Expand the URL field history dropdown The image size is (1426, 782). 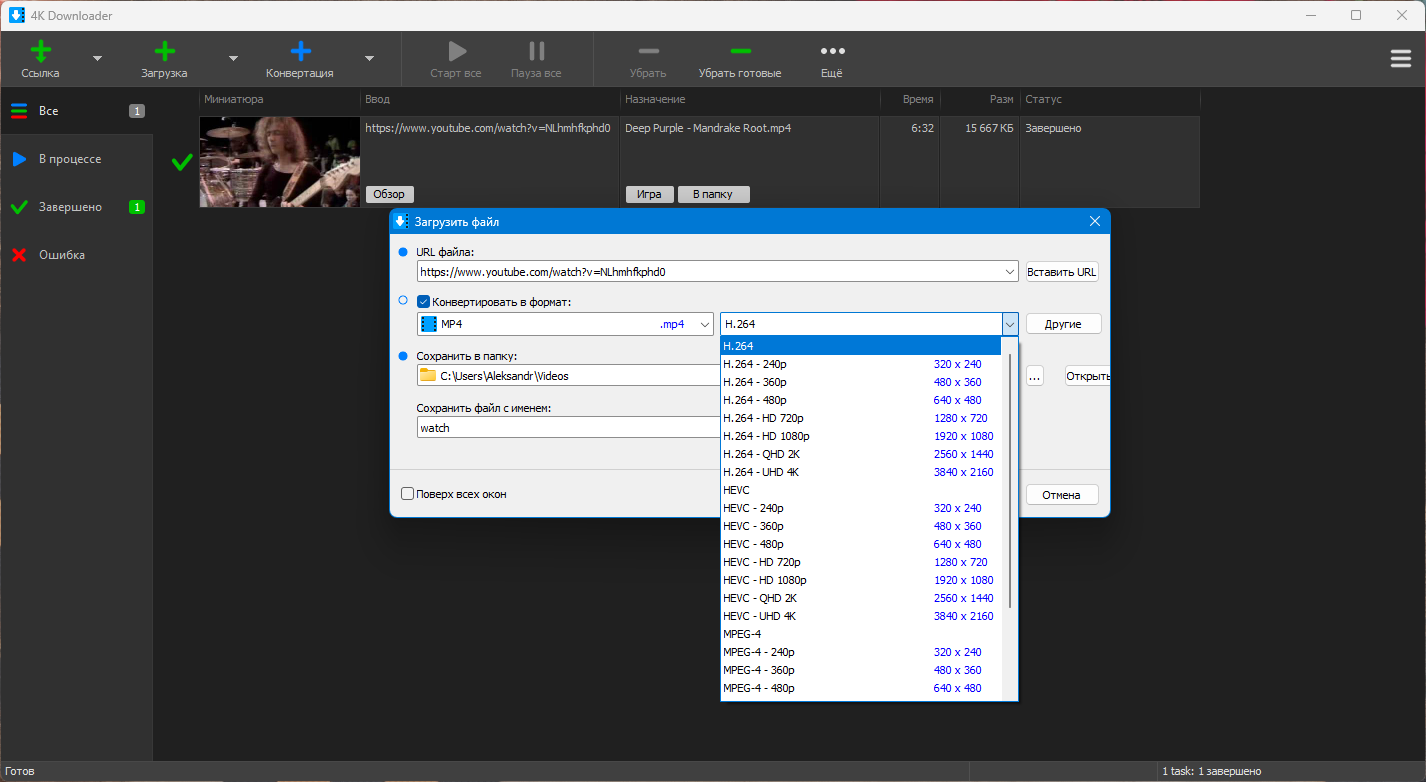[x=1009, y=271]
